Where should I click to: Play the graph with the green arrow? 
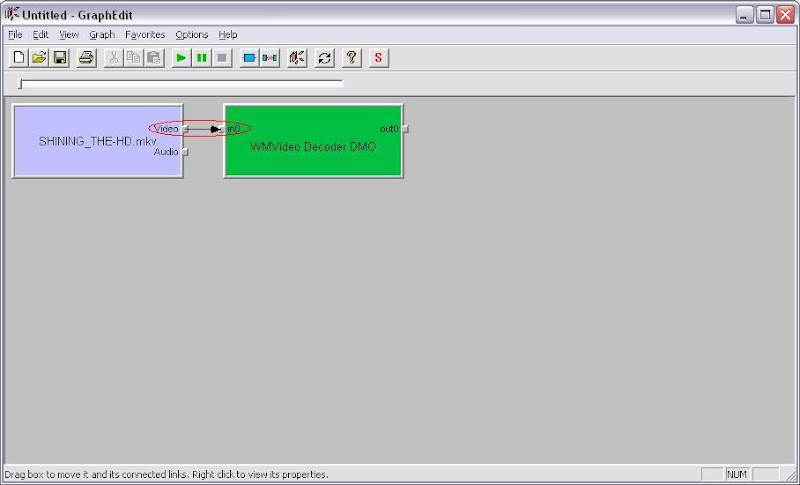(x=181, y=58)
